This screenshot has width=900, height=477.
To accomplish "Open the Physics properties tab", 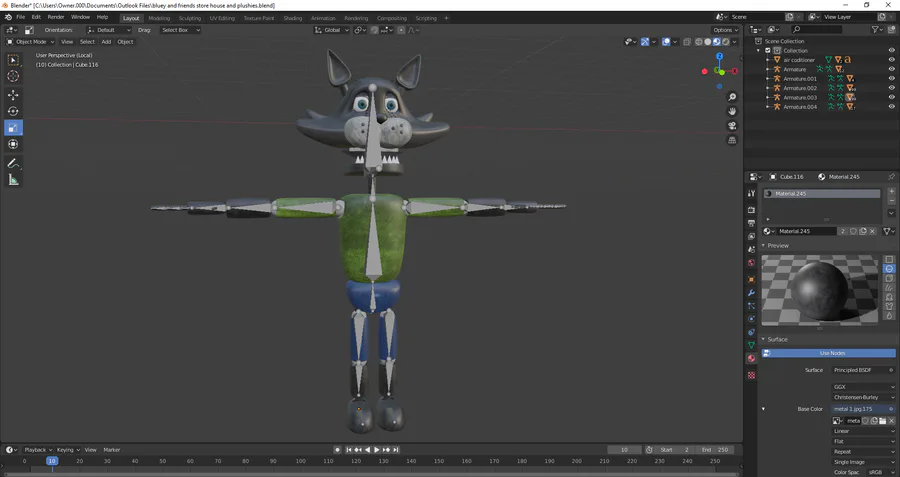I will point(751,319).
